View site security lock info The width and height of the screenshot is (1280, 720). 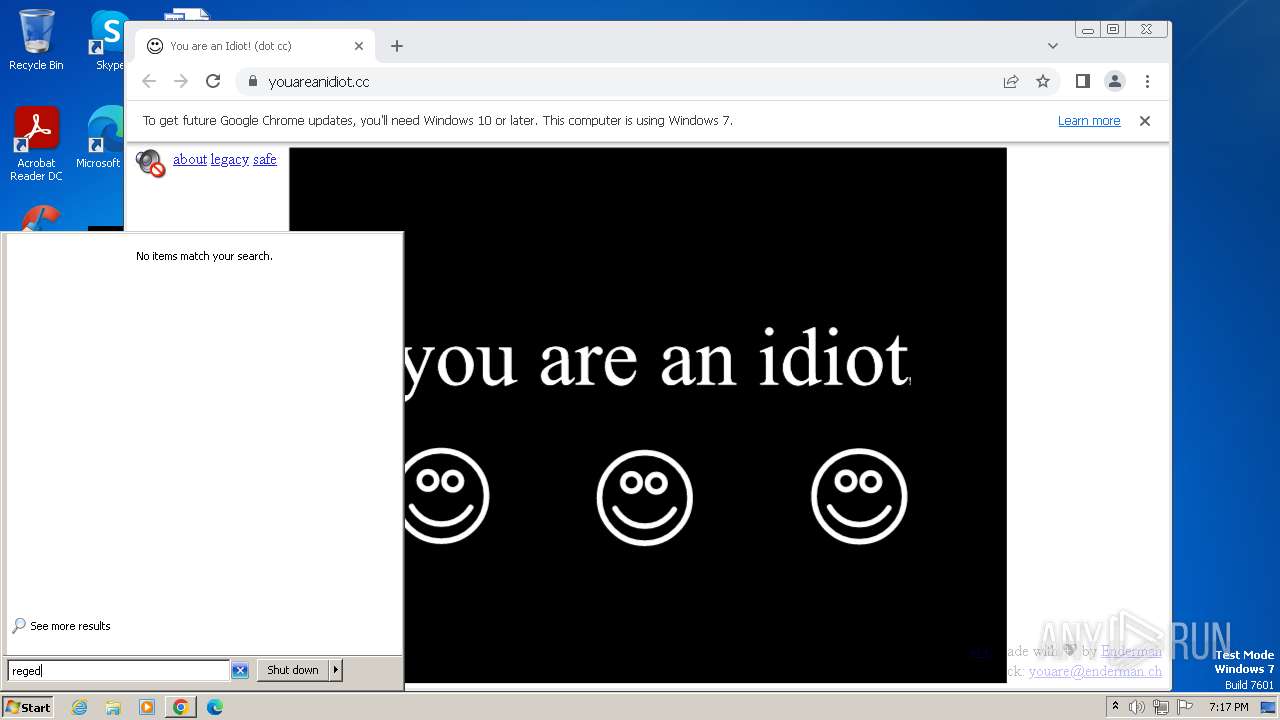click(252, 81)
